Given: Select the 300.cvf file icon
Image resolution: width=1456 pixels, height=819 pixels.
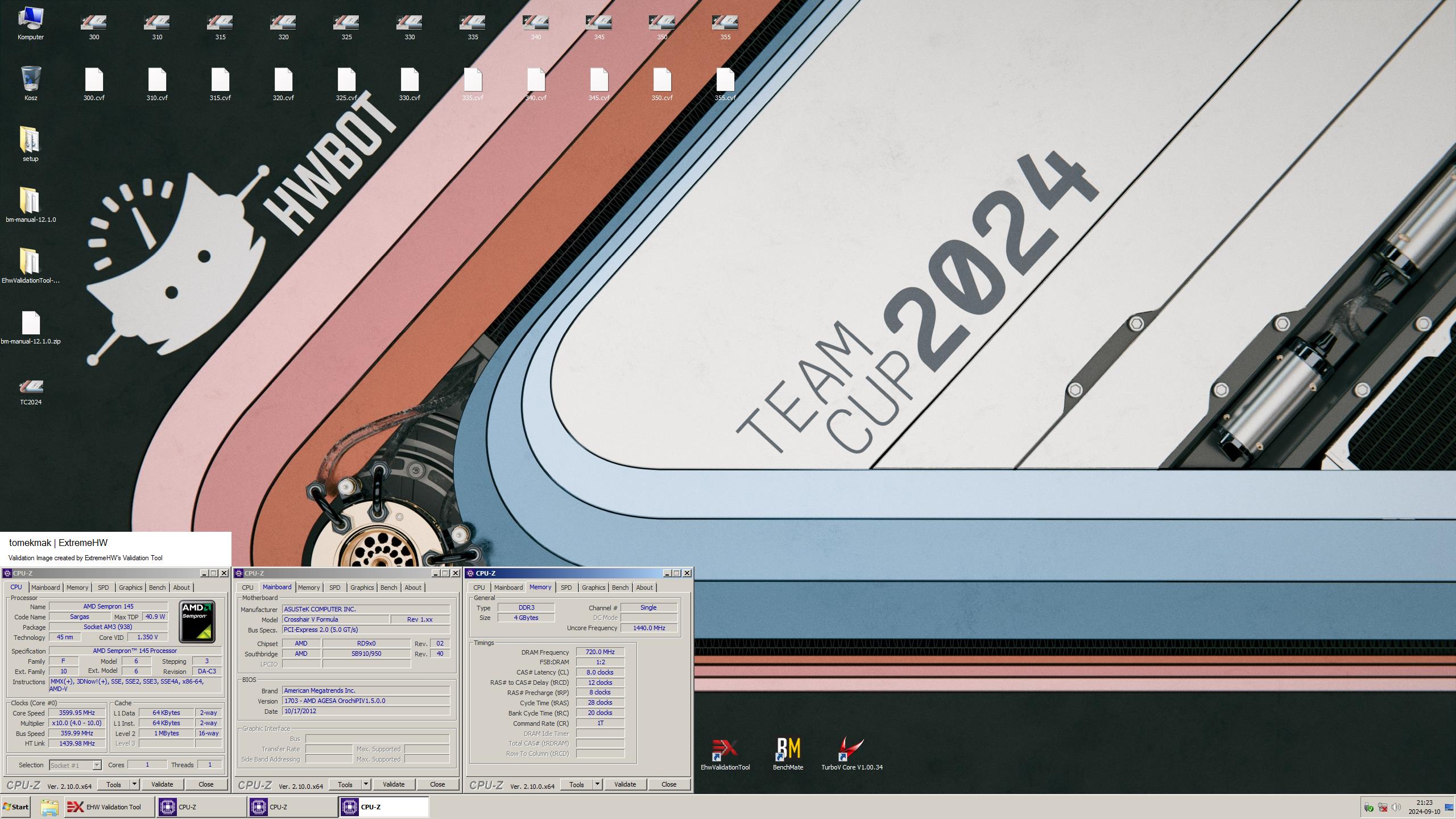Looking at the screenshot, I should 94,84.
